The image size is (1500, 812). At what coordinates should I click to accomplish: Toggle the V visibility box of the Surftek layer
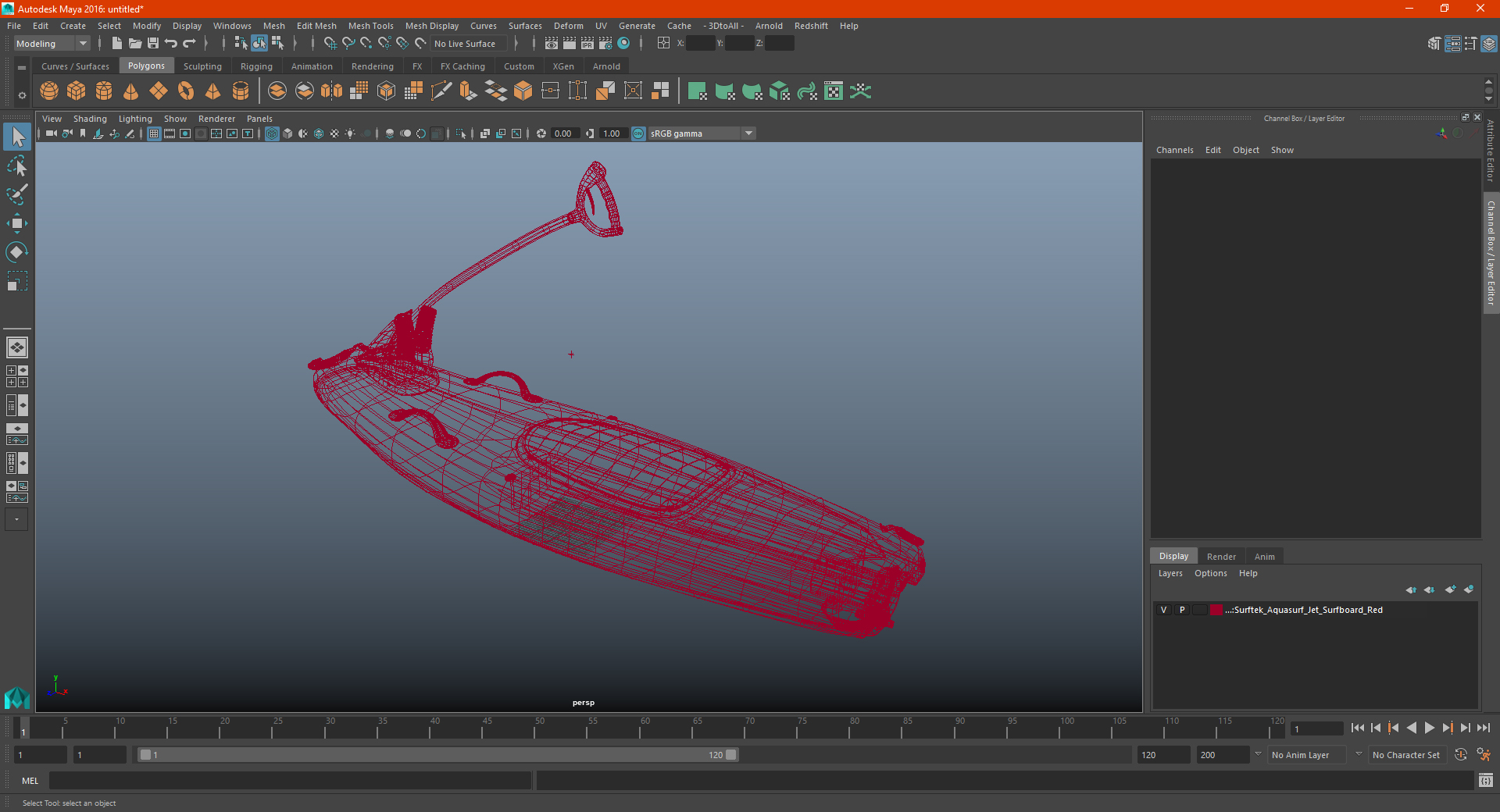point(1163,610)
